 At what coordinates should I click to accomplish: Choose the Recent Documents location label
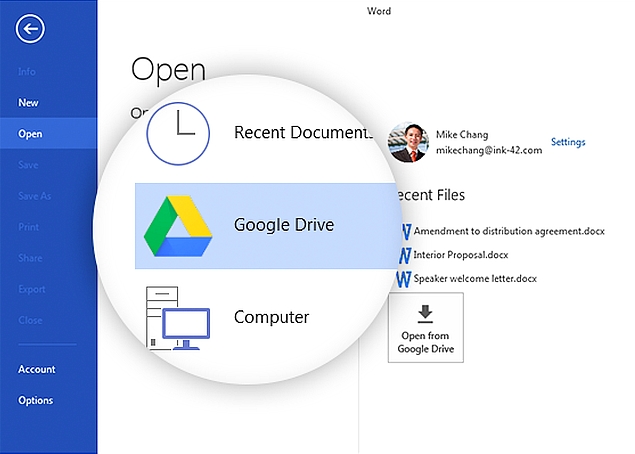300,132
